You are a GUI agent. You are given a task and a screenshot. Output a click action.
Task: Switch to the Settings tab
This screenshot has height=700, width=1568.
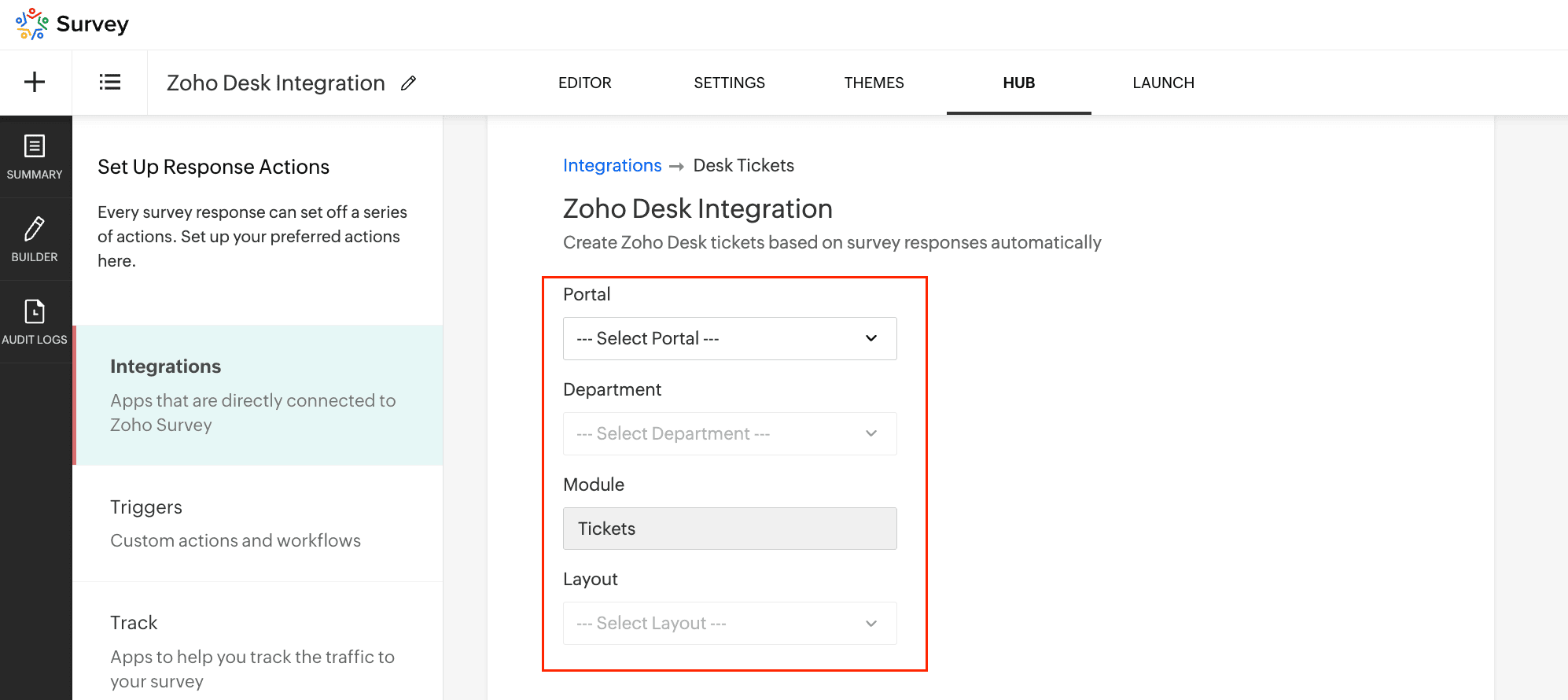pyautogui.click(x=729, y=83)
